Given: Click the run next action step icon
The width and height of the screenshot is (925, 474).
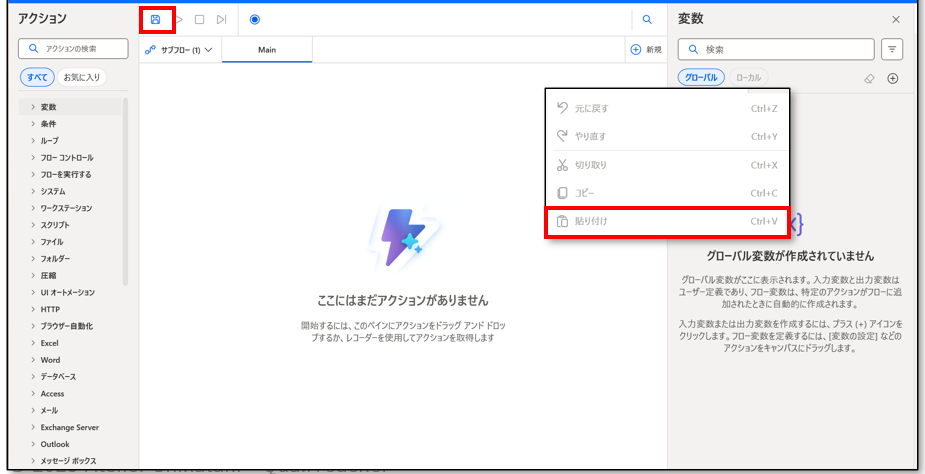Looking at the screenshot, I should [x=221, y=19].
